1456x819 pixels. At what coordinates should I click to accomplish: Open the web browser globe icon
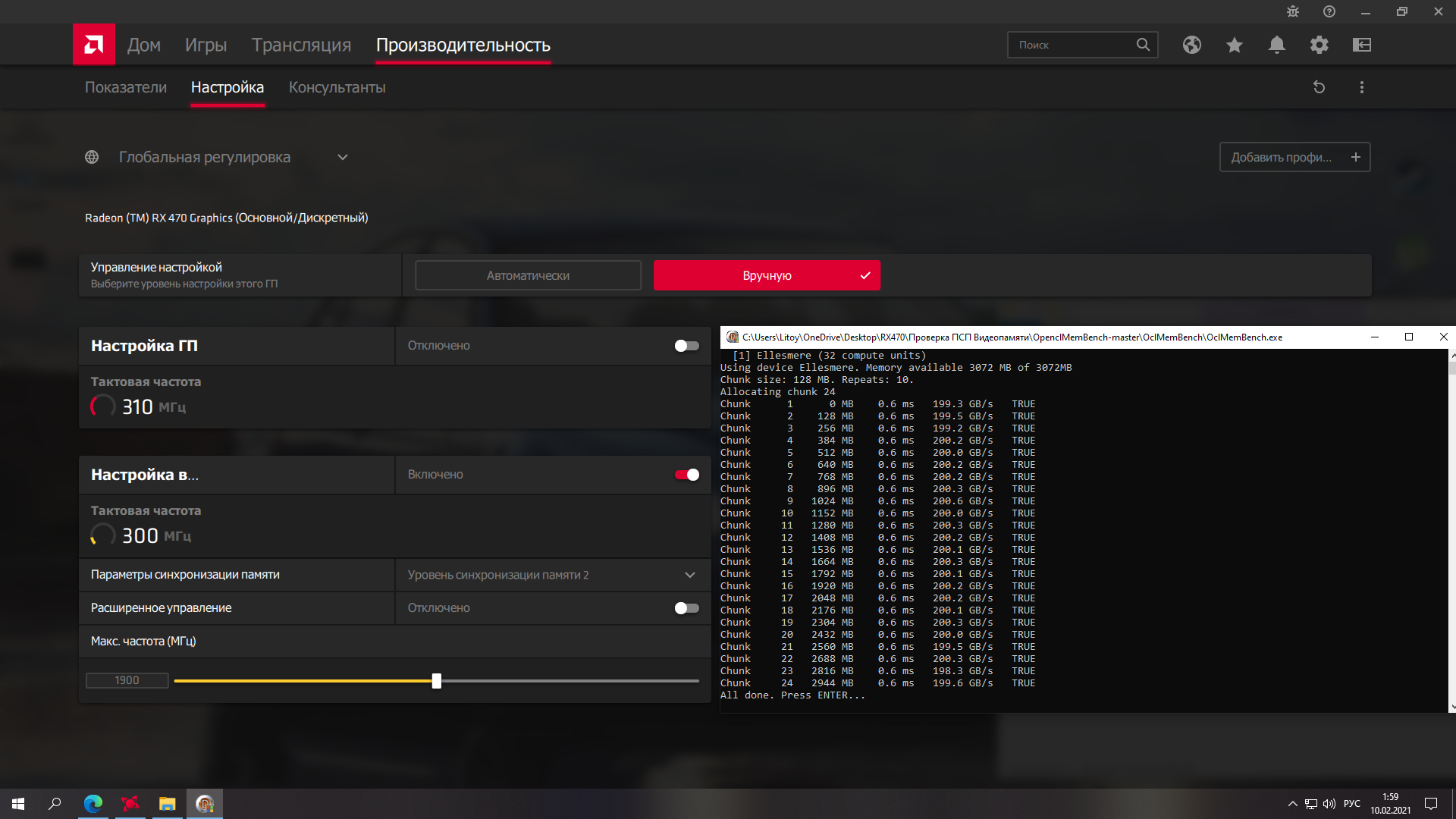1191,45
